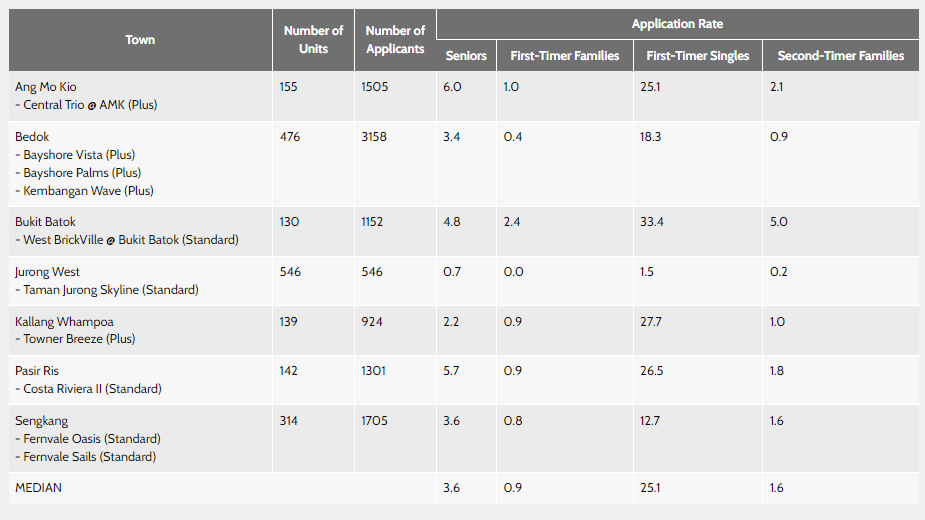
Task: Click the Town column header
Action: pos(140,40)
